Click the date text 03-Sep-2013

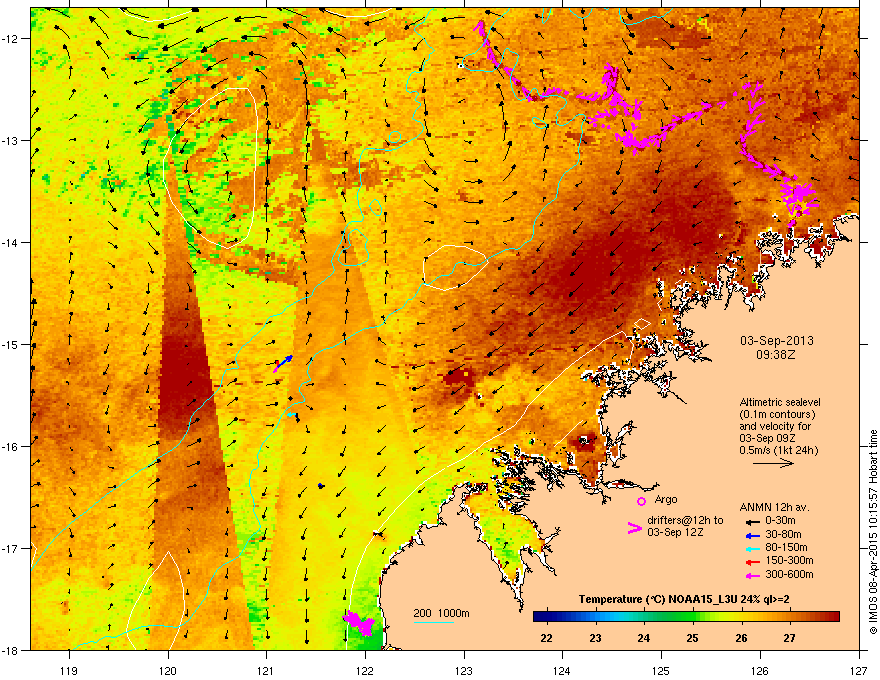(x=777, y=341)
